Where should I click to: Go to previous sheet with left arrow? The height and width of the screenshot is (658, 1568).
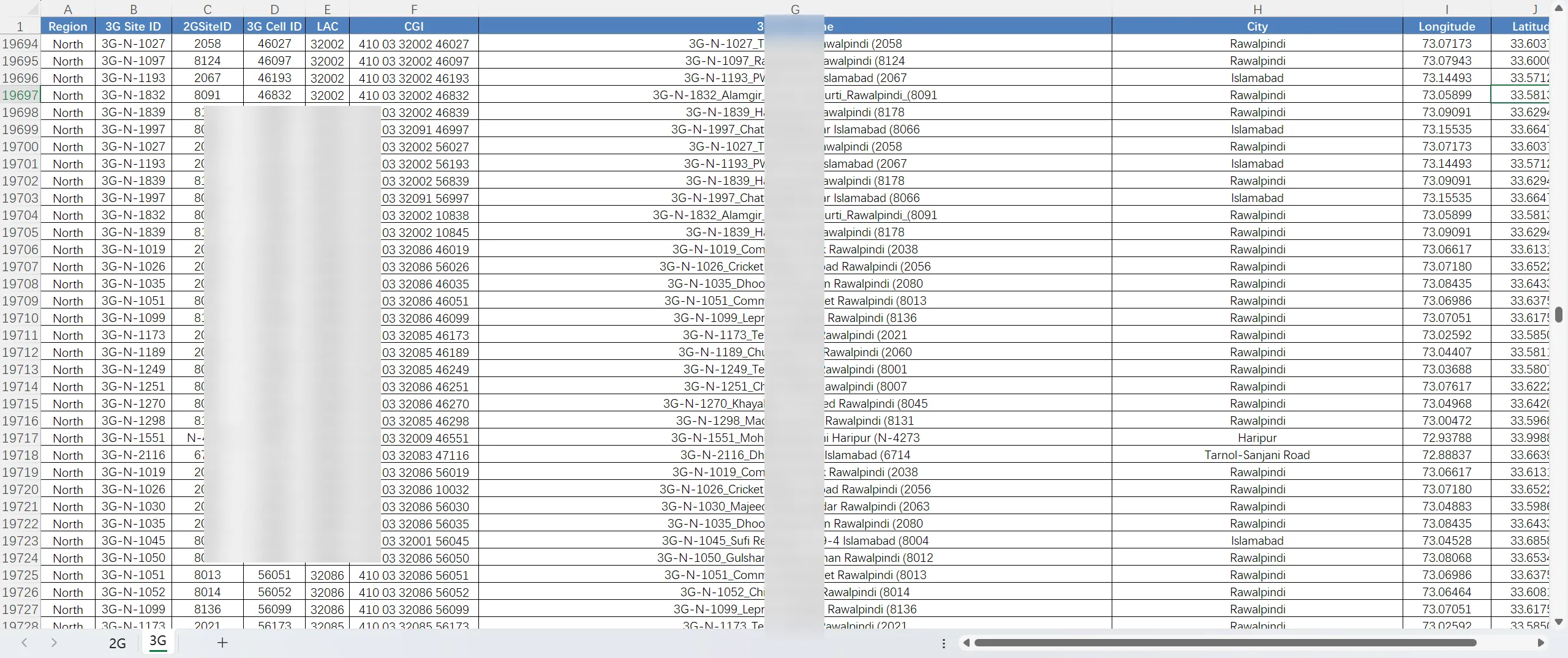[x=24, y=643]
